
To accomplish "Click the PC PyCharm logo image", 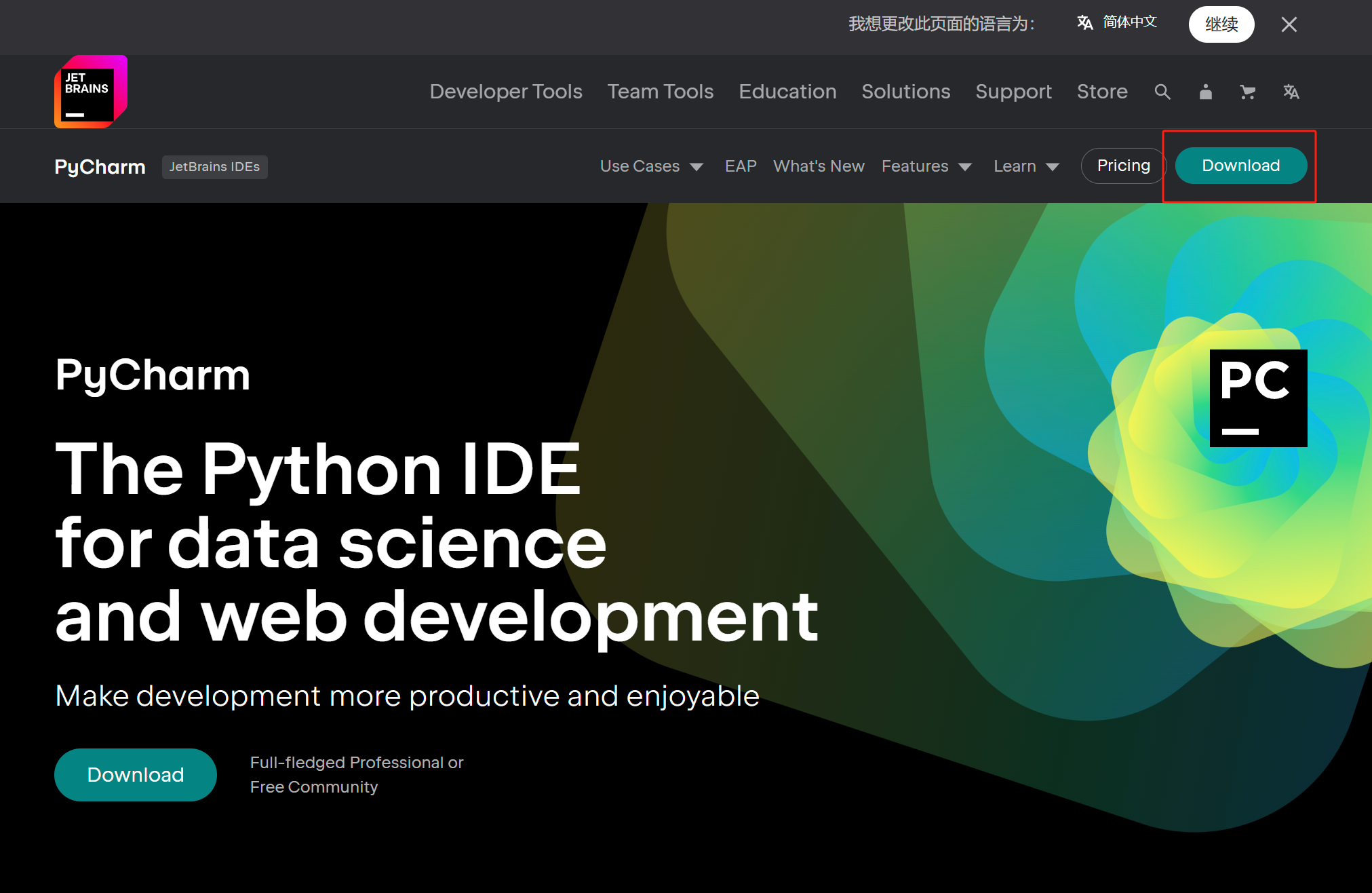I will click(x=1258, y=398).
